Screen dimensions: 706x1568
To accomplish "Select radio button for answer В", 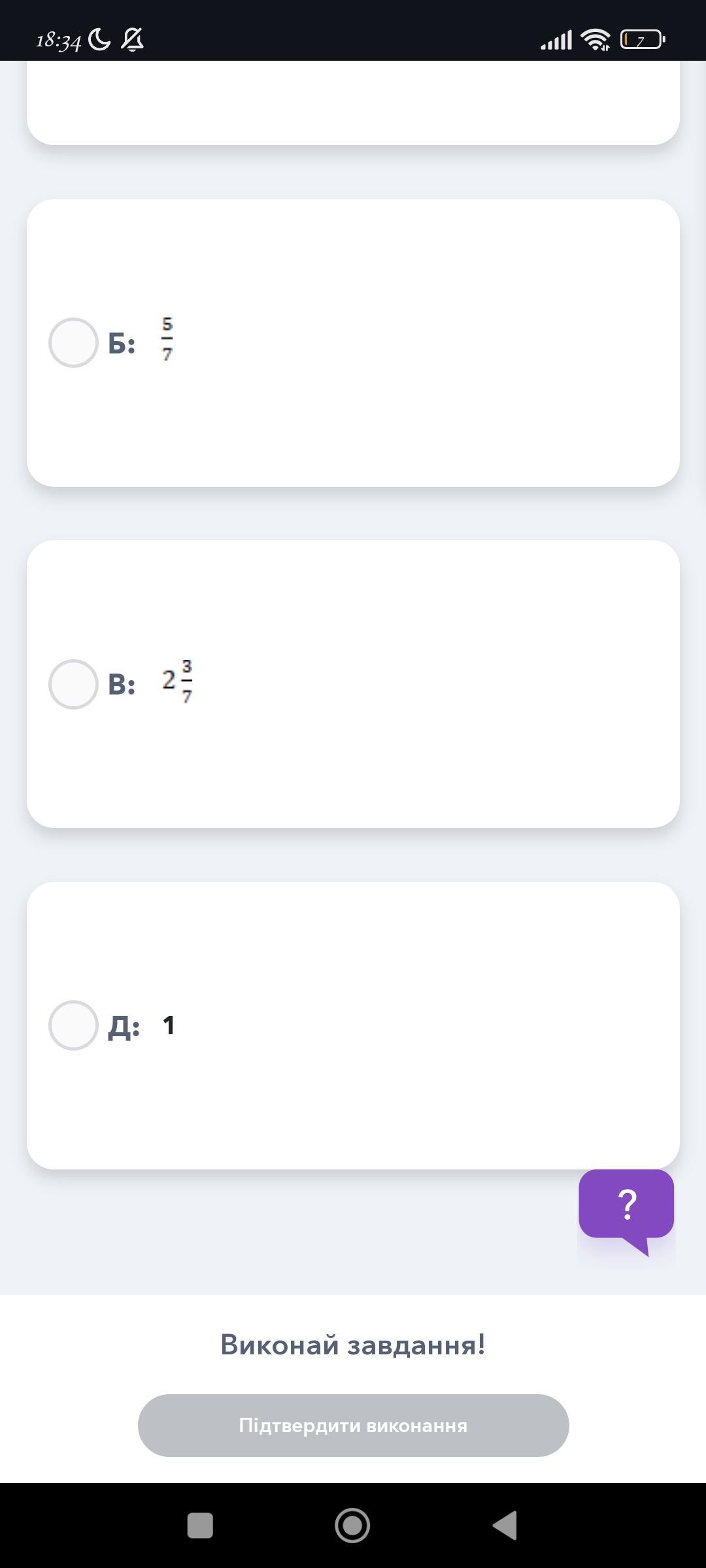I will click(x=73, y=684).
